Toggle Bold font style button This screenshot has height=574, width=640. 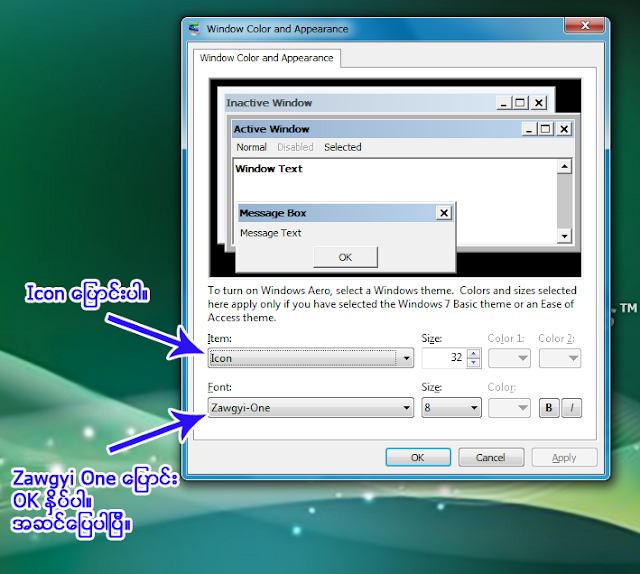click(549, 407)
